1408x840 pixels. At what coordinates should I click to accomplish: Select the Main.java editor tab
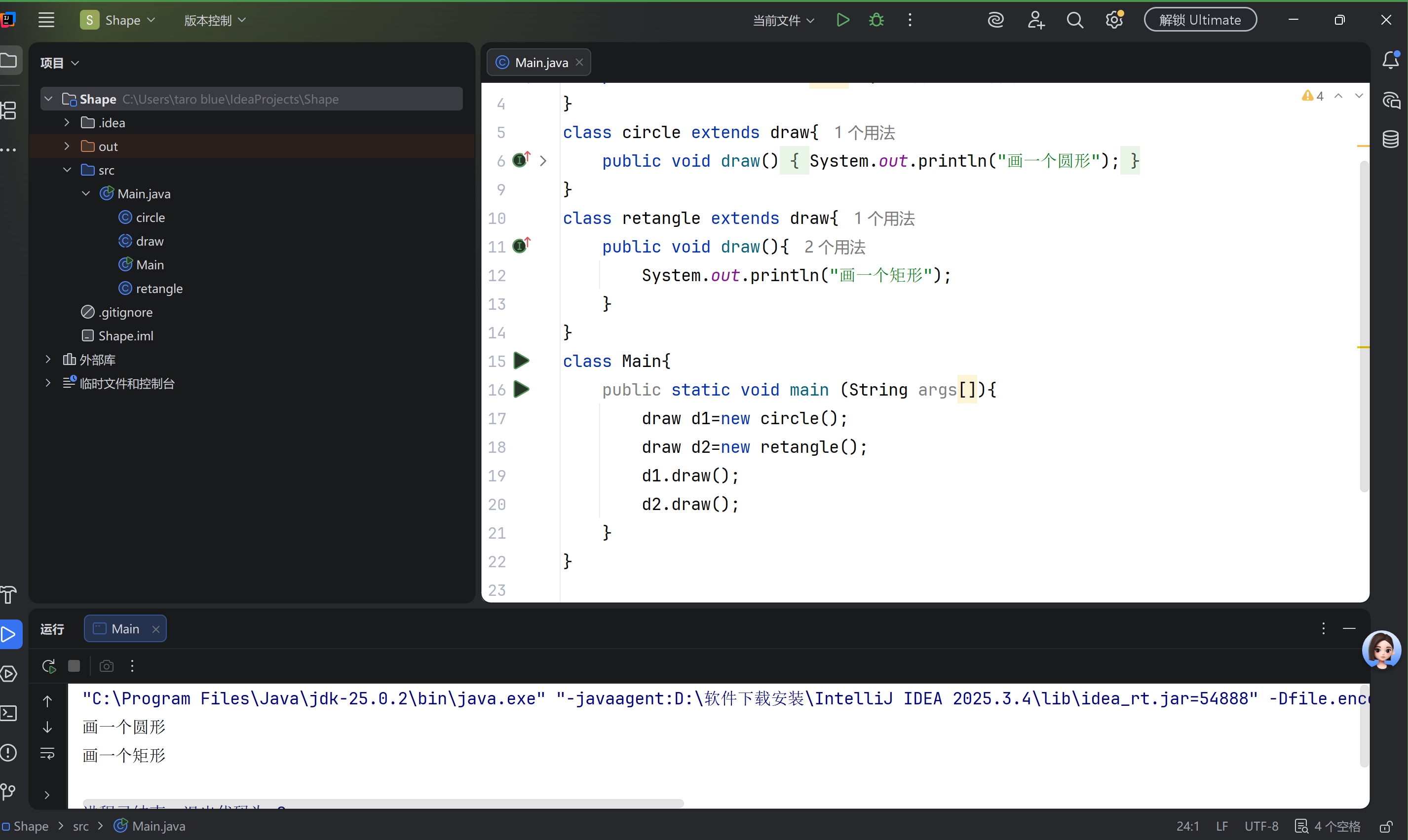pos(540,62)
